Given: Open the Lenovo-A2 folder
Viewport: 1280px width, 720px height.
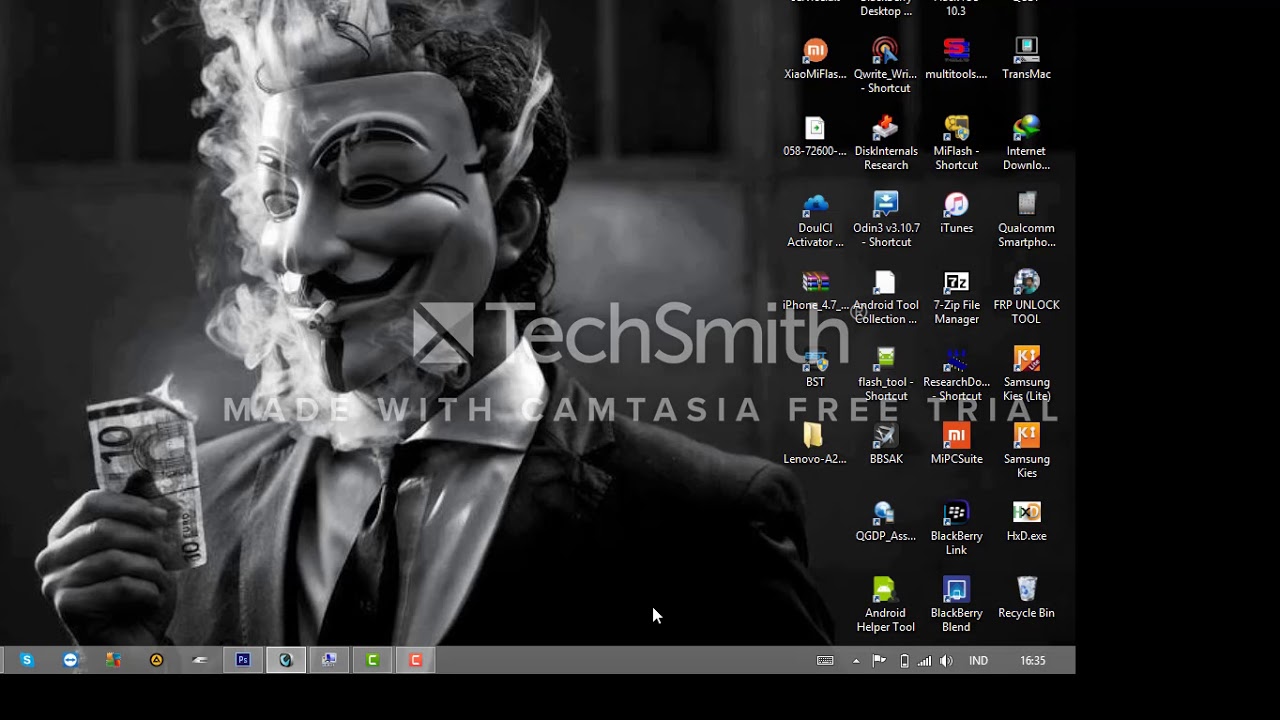Looking at the screenshot, I should (x=815, y=444).
